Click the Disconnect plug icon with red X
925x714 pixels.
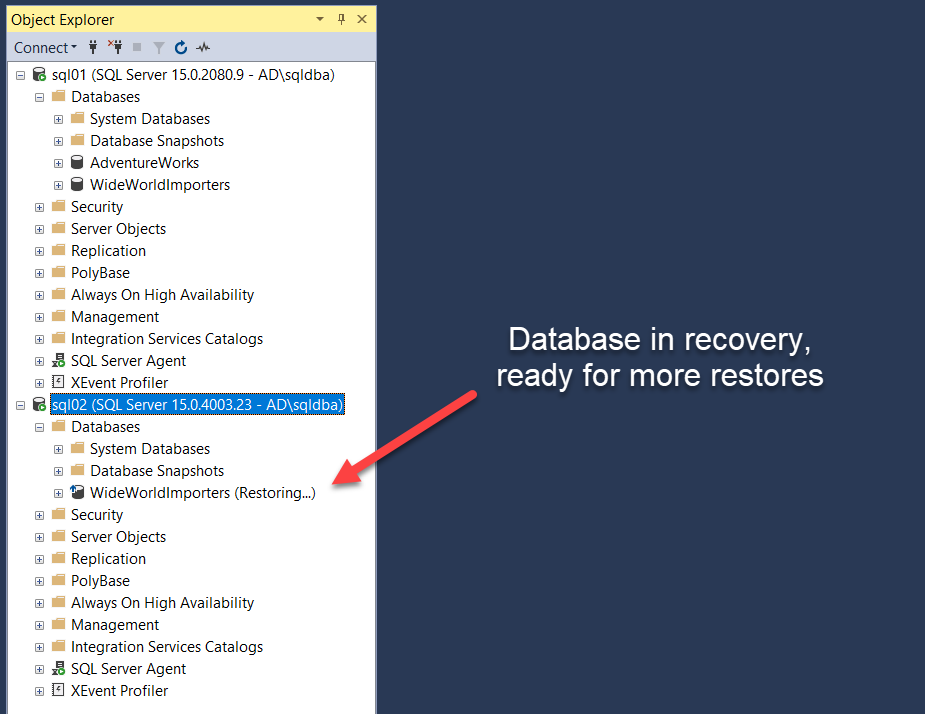[115, 47]
